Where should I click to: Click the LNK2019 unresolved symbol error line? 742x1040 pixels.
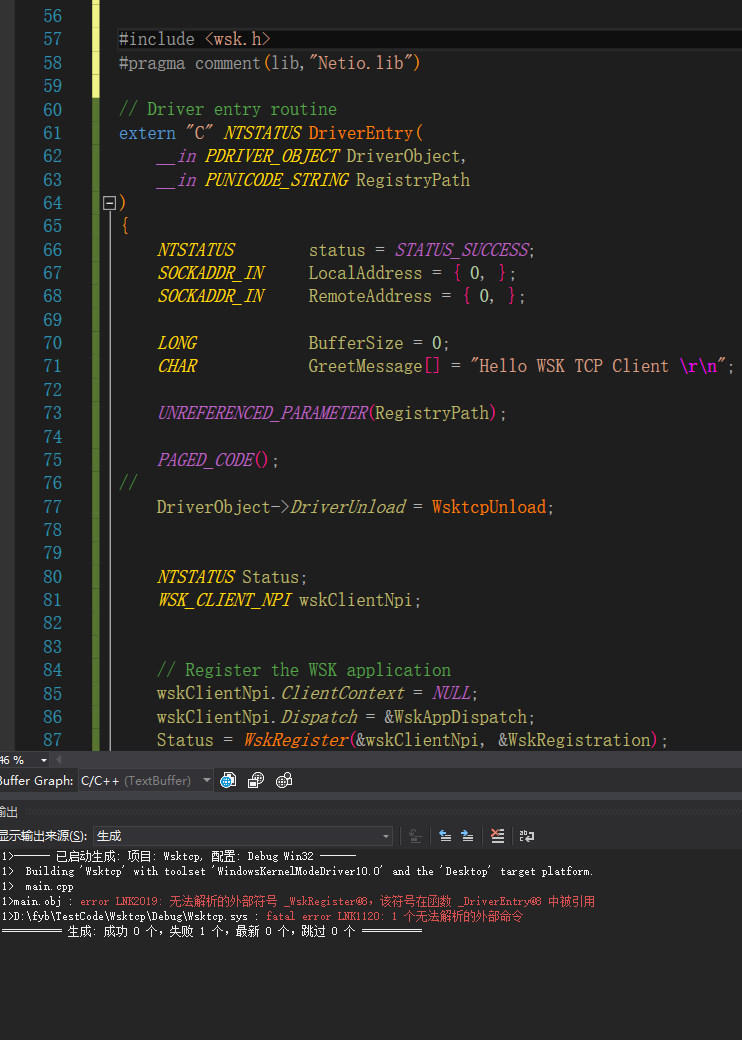298,901
